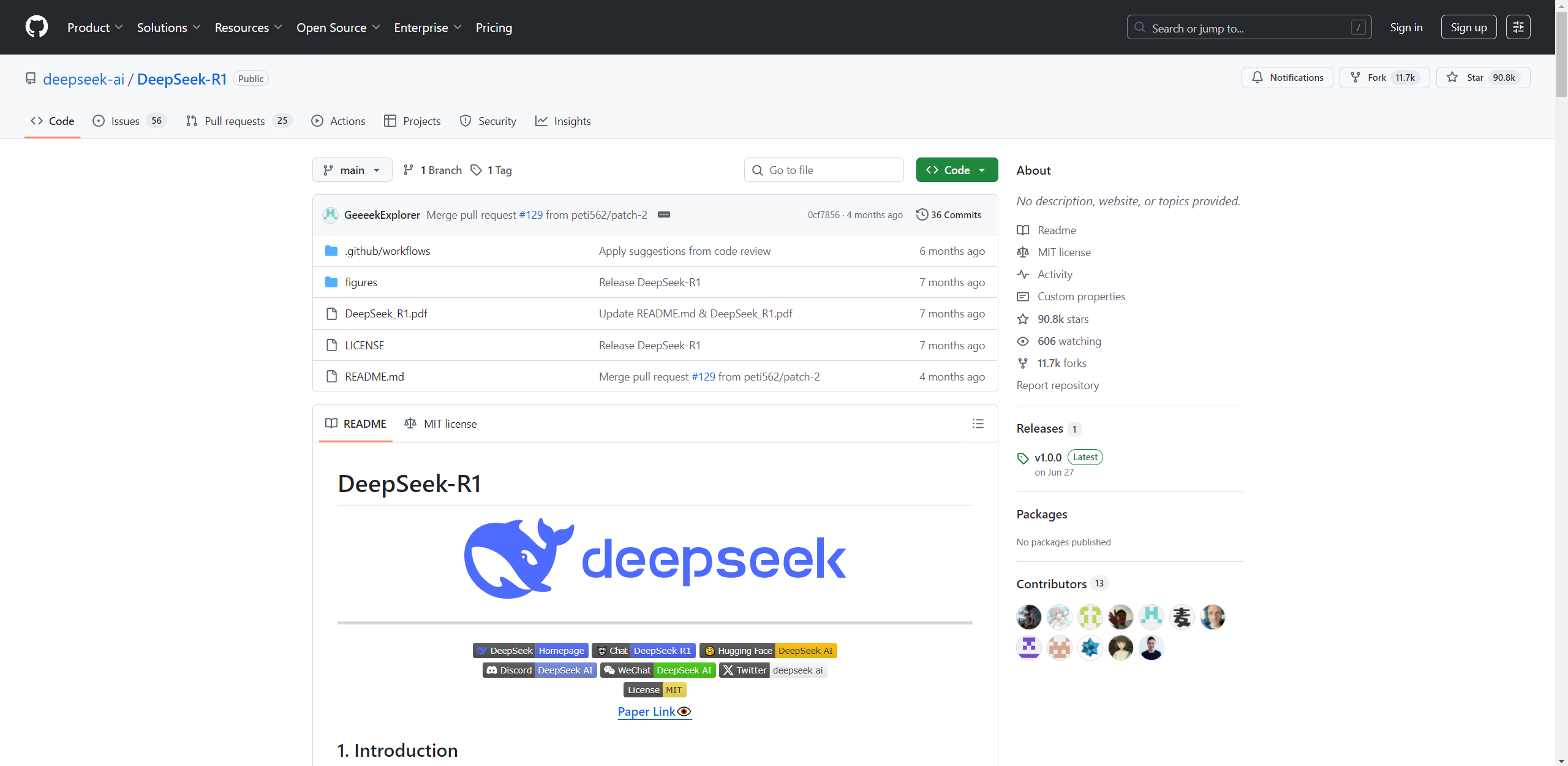Image resolution: width=1568 pixels, height=766 pixels.
Task: Toggle Notifications for this repository
Action: (x=1287, y=77)
